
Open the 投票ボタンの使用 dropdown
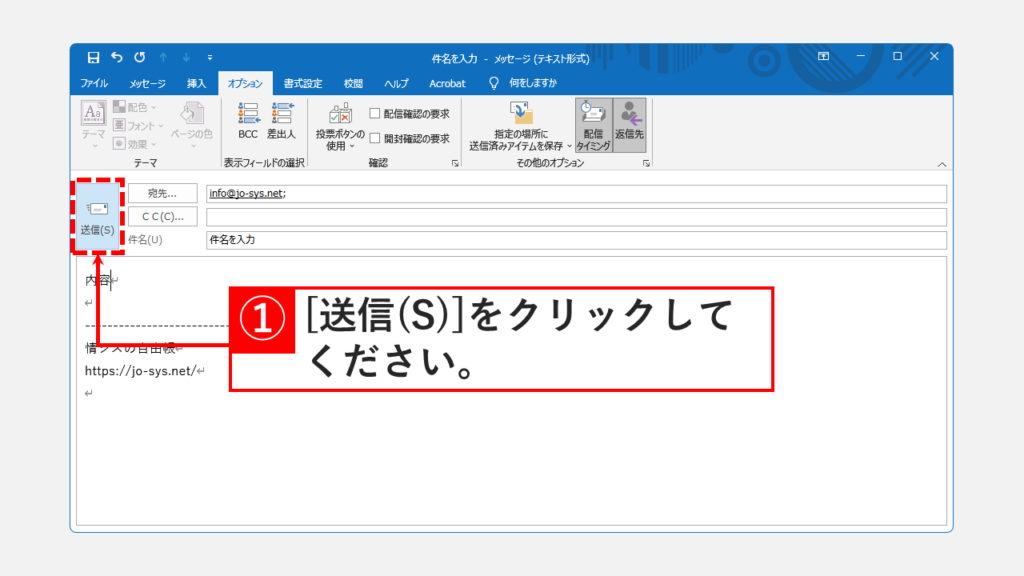[x=340, y=126]
